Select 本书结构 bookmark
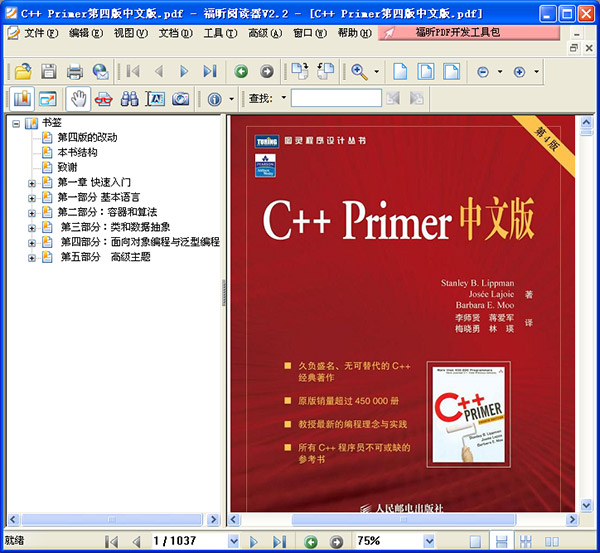The width and height of the screenshot is (600, 553). coord(77,152)
